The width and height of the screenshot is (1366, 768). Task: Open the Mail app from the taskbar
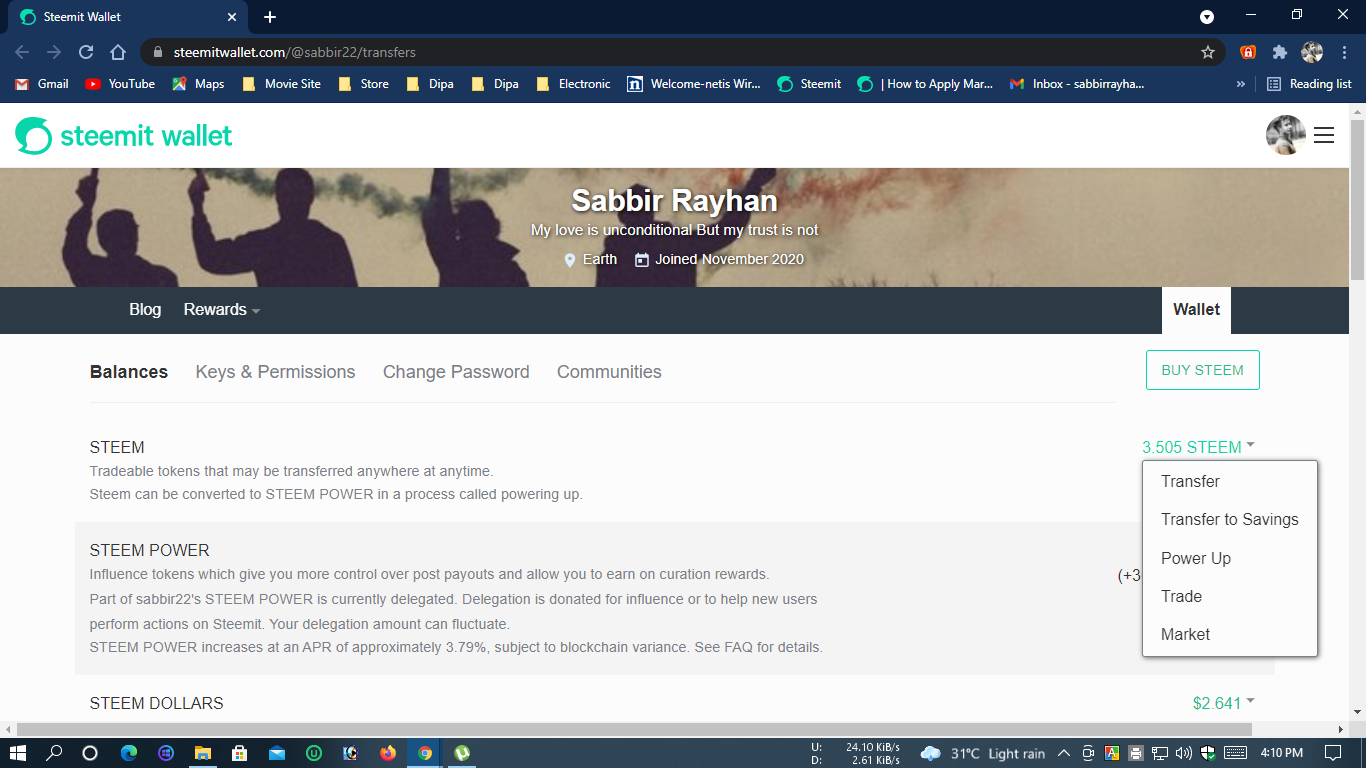277,753
